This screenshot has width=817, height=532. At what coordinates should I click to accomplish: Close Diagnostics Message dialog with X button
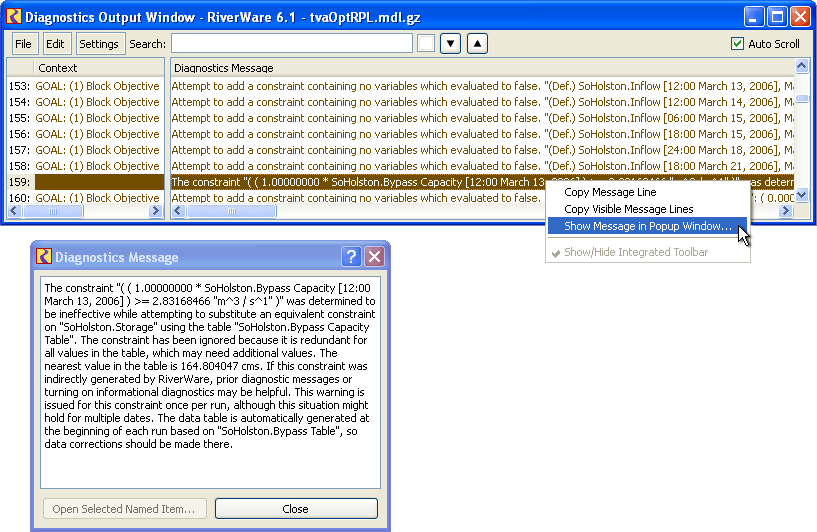pos(375,256)
